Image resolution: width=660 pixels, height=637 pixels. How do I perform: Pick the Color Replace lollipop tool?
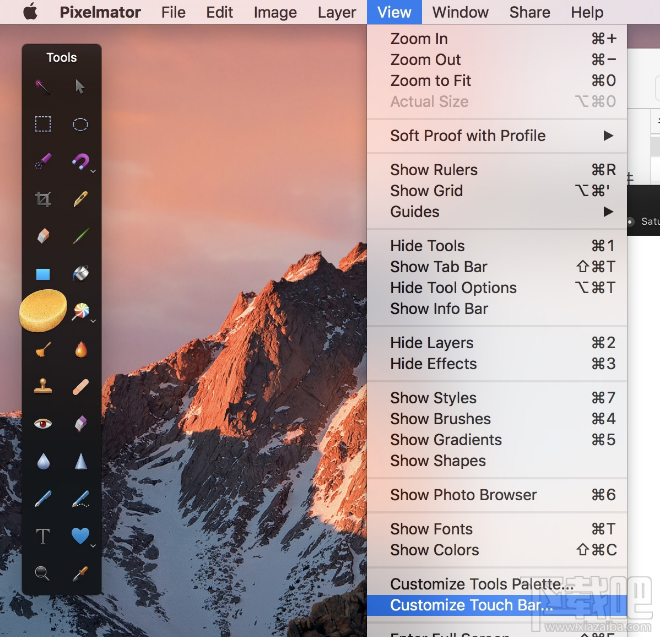81,311
